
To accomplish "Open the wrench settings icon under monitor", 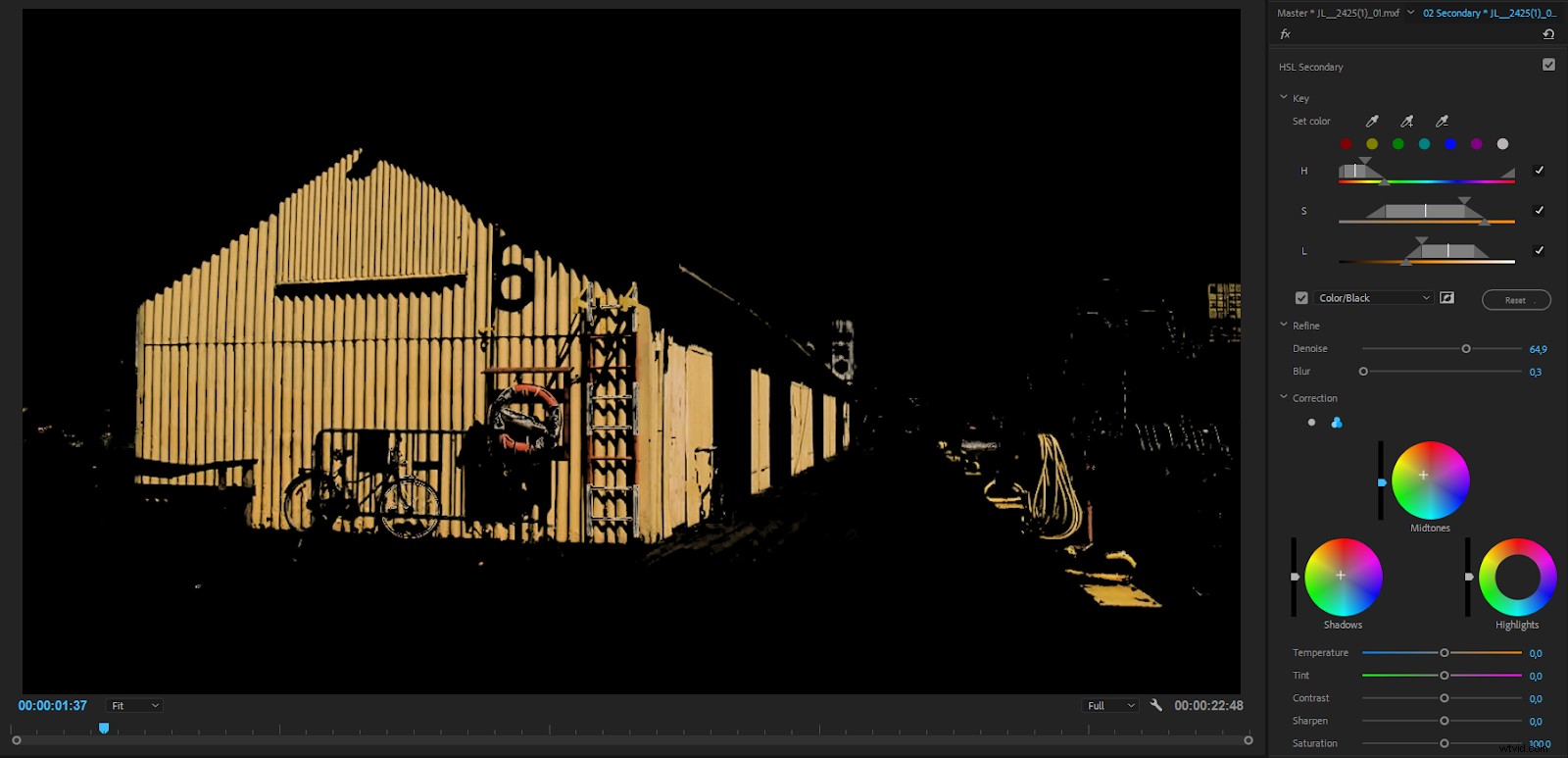I will click(x=1156, y=705).
